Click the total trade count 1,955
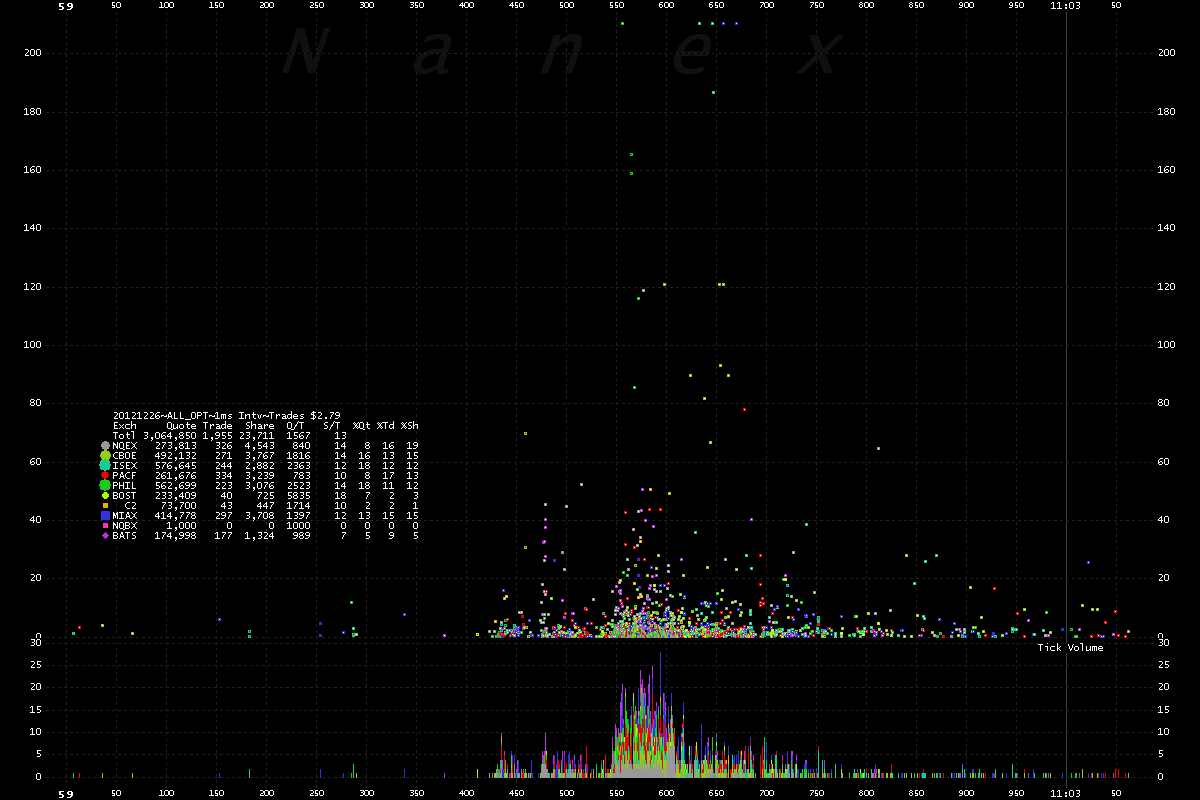 [218, 435]
